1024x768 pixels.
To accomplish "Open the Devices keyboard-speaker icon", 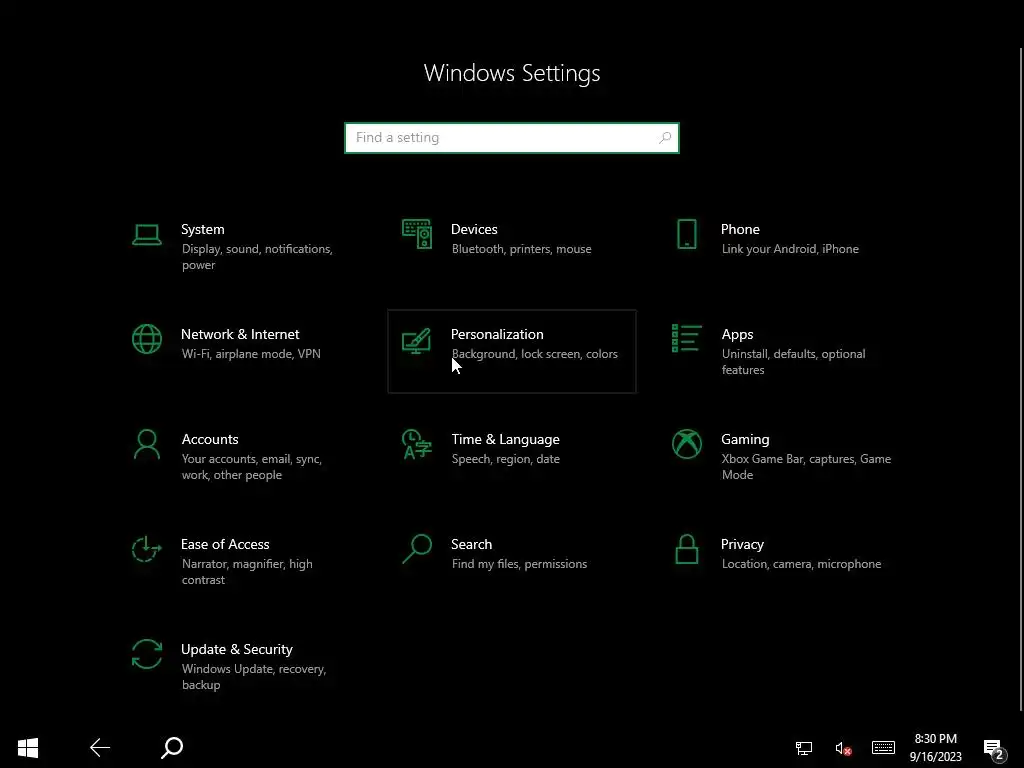I will (x=417, y=234).
